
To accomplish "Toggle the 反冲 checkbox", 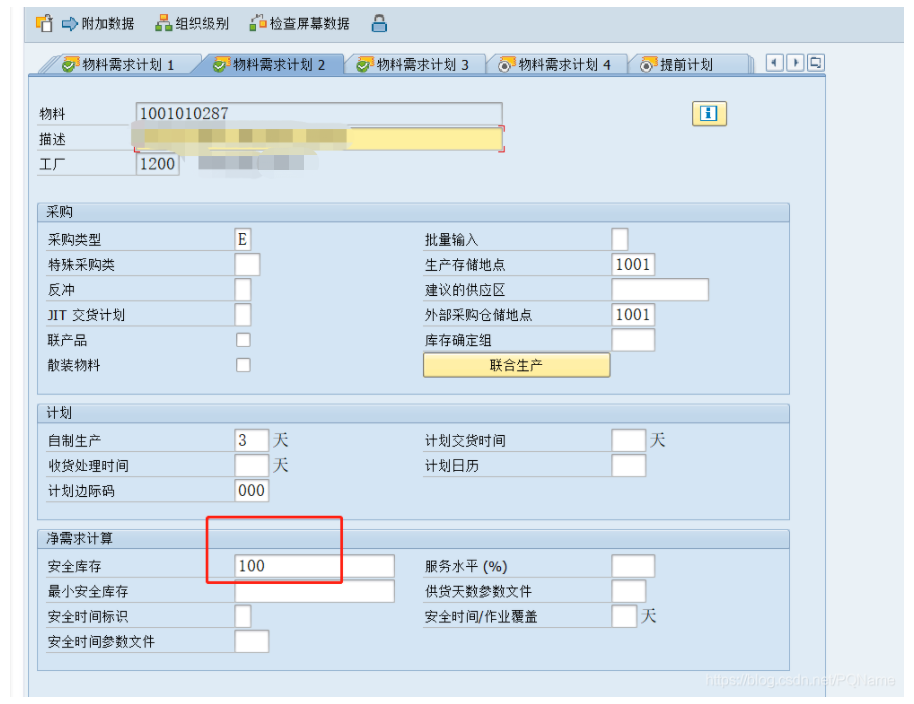I will coord(243,289).
